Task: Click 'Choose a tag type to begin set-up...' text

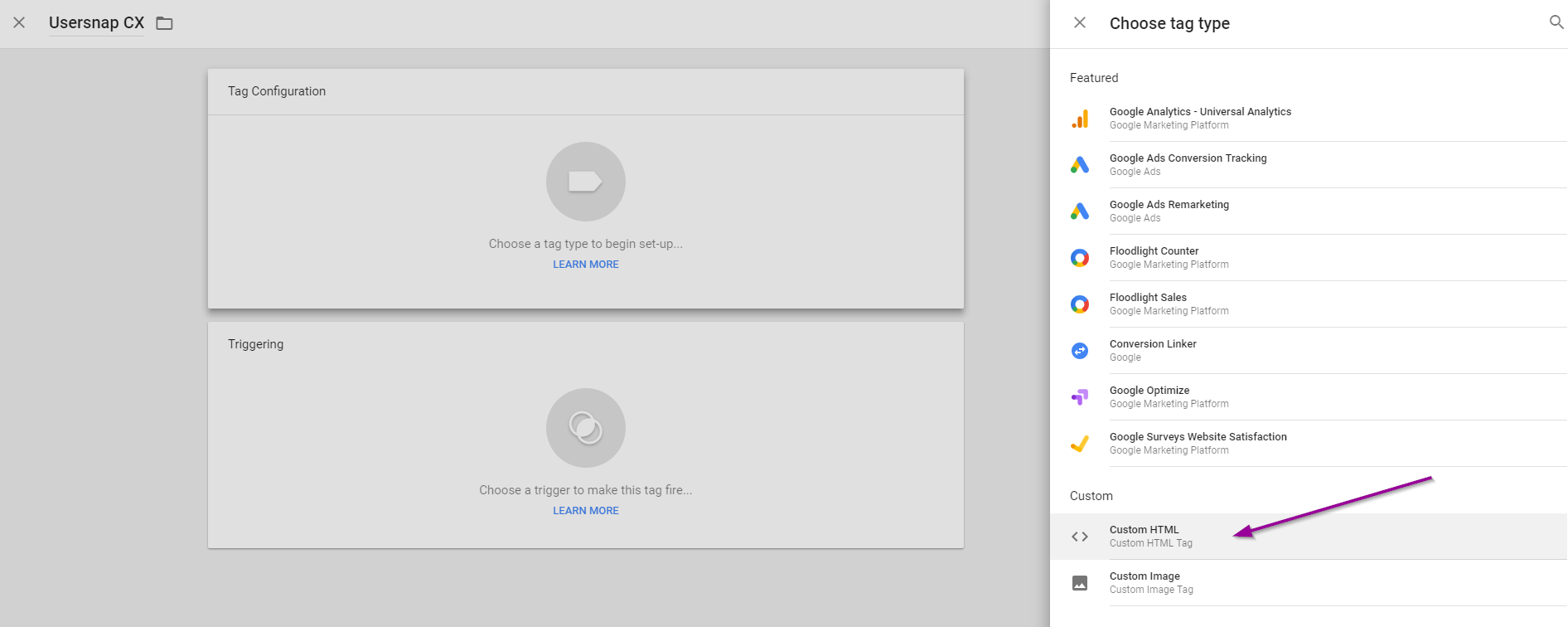Action: point(586,244)
